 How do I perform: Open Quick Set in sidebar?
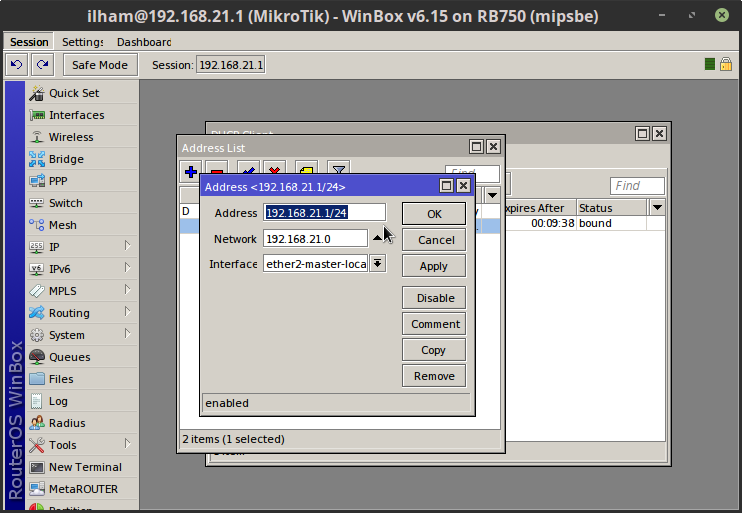[x=82, y=93]
